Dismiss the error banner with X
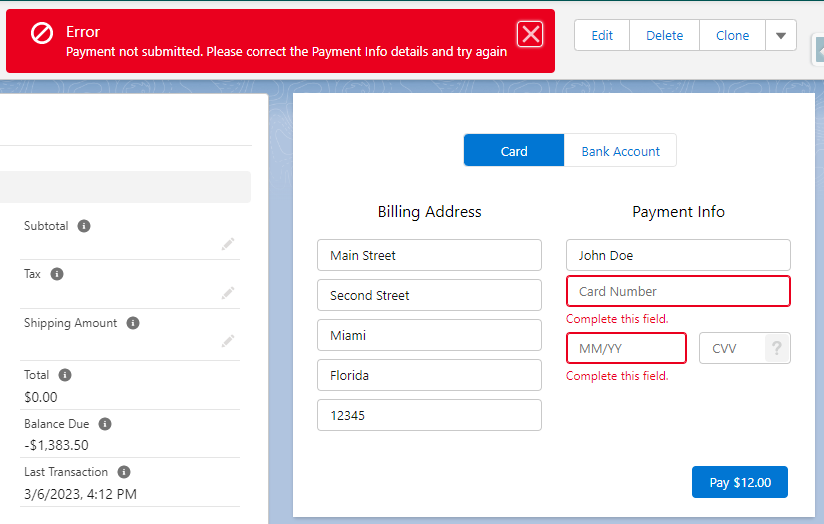 pyautogui.click(x=530, y=35)
